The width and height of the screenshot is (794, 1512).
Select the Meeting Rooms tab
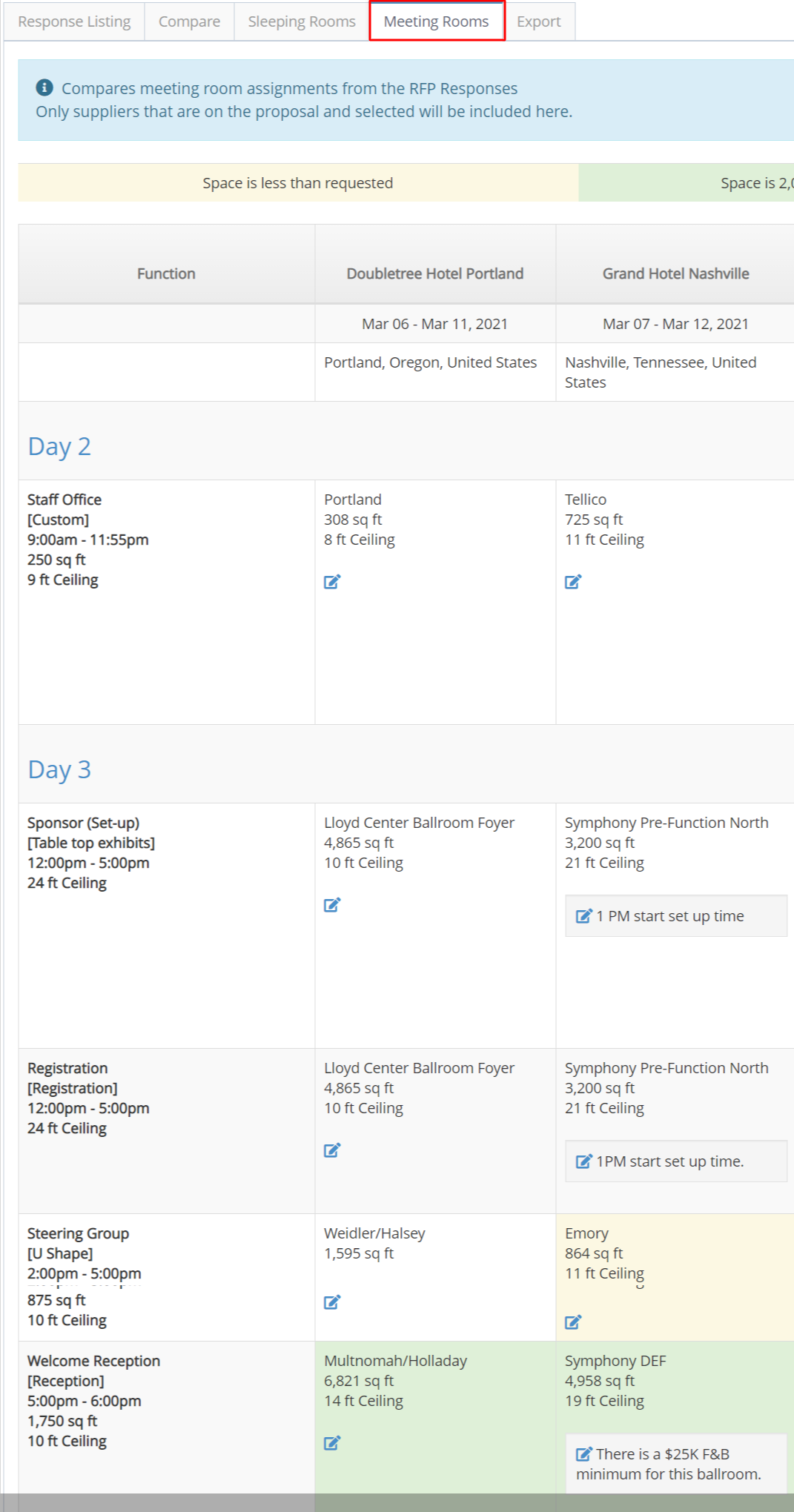pyautogui.click(x=437, y=21)
